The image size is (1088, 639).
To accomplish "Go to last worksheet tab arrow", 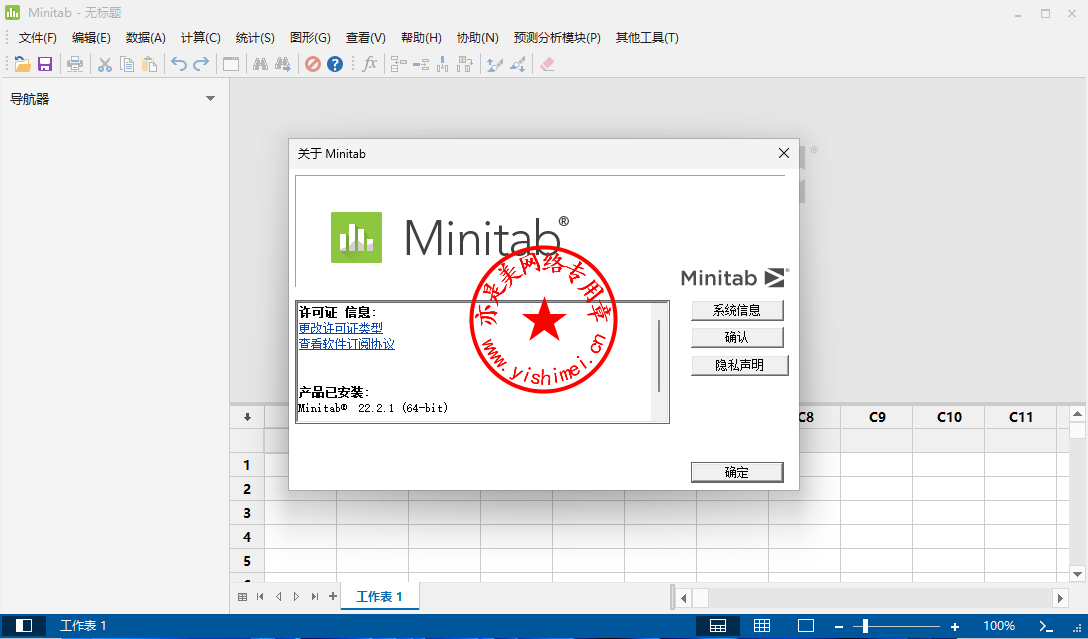I will tap(315, 597).
